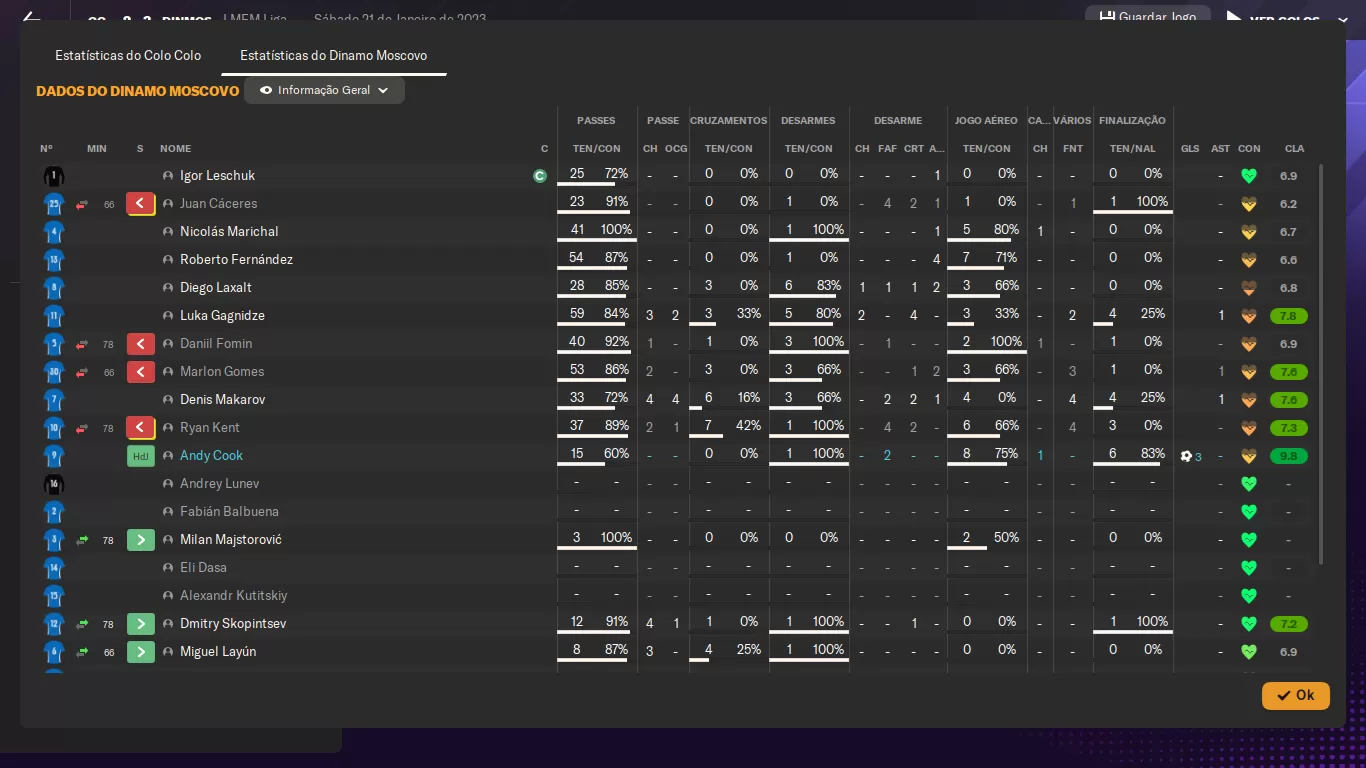Open Andy Cook's player profile link

coord(211,456)
